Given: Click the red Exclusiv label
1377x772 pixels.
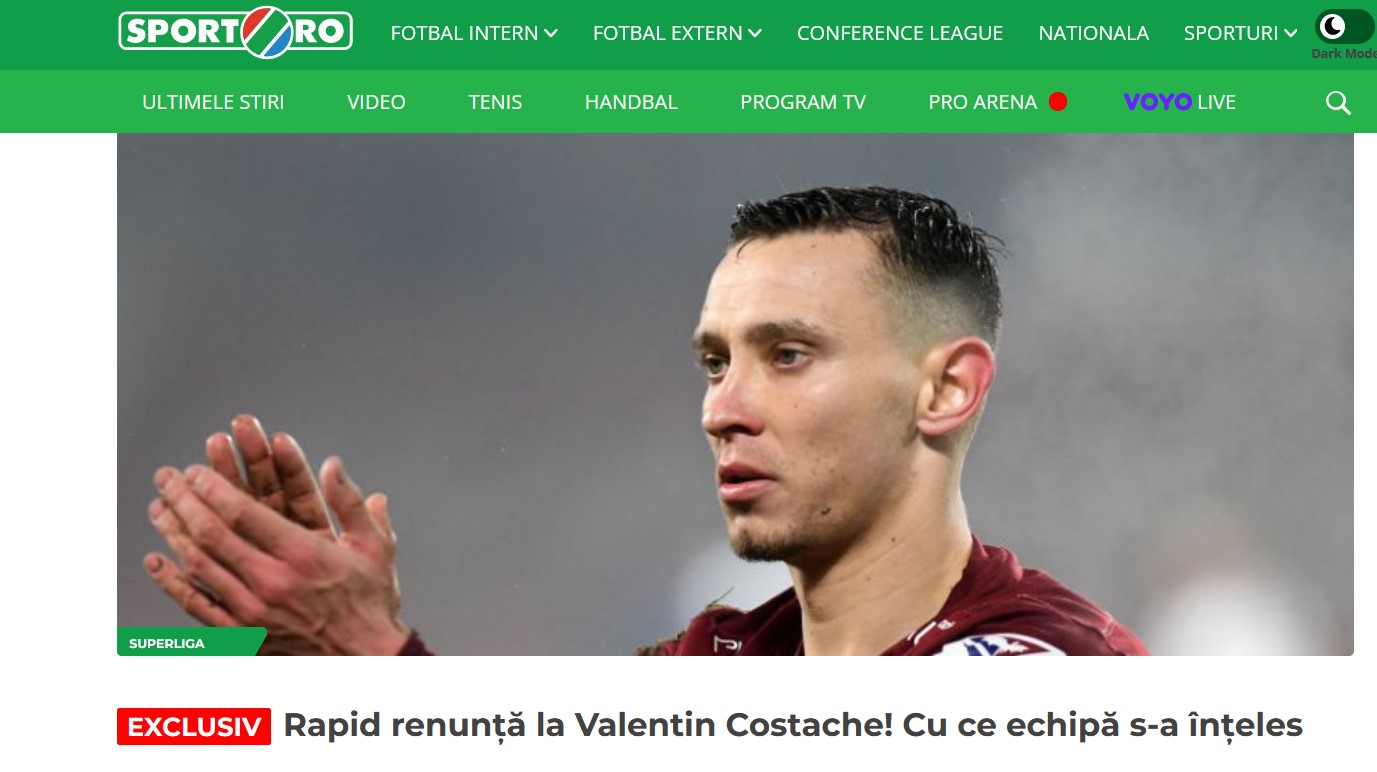Looking at the screenshot, I should (194, 727).
